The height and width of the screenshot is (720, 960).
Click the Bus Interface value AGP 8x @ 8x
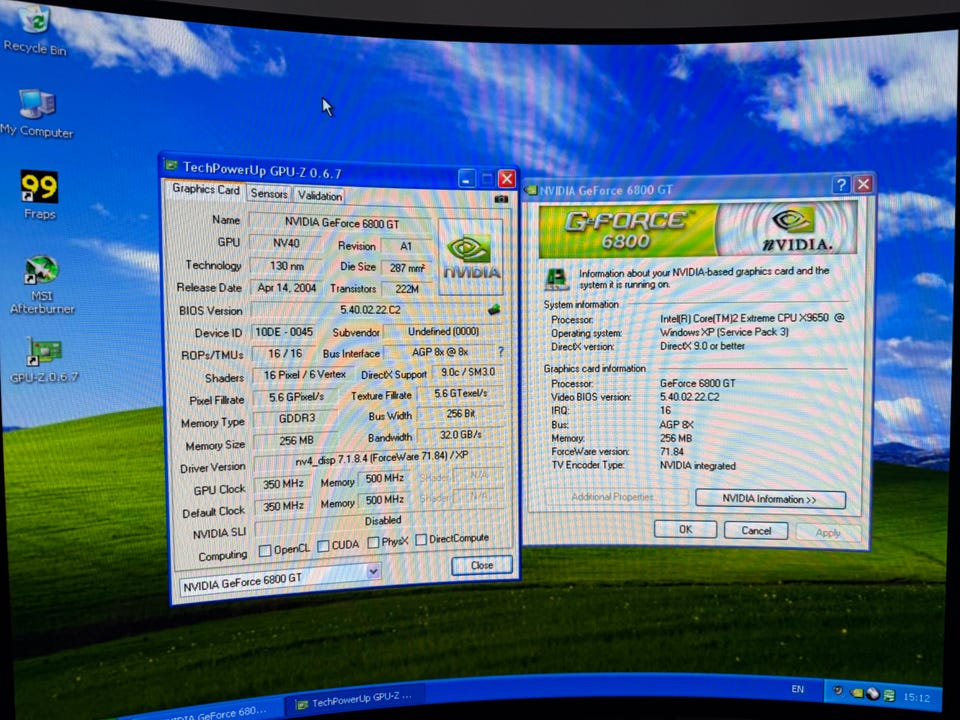point(440,352)
